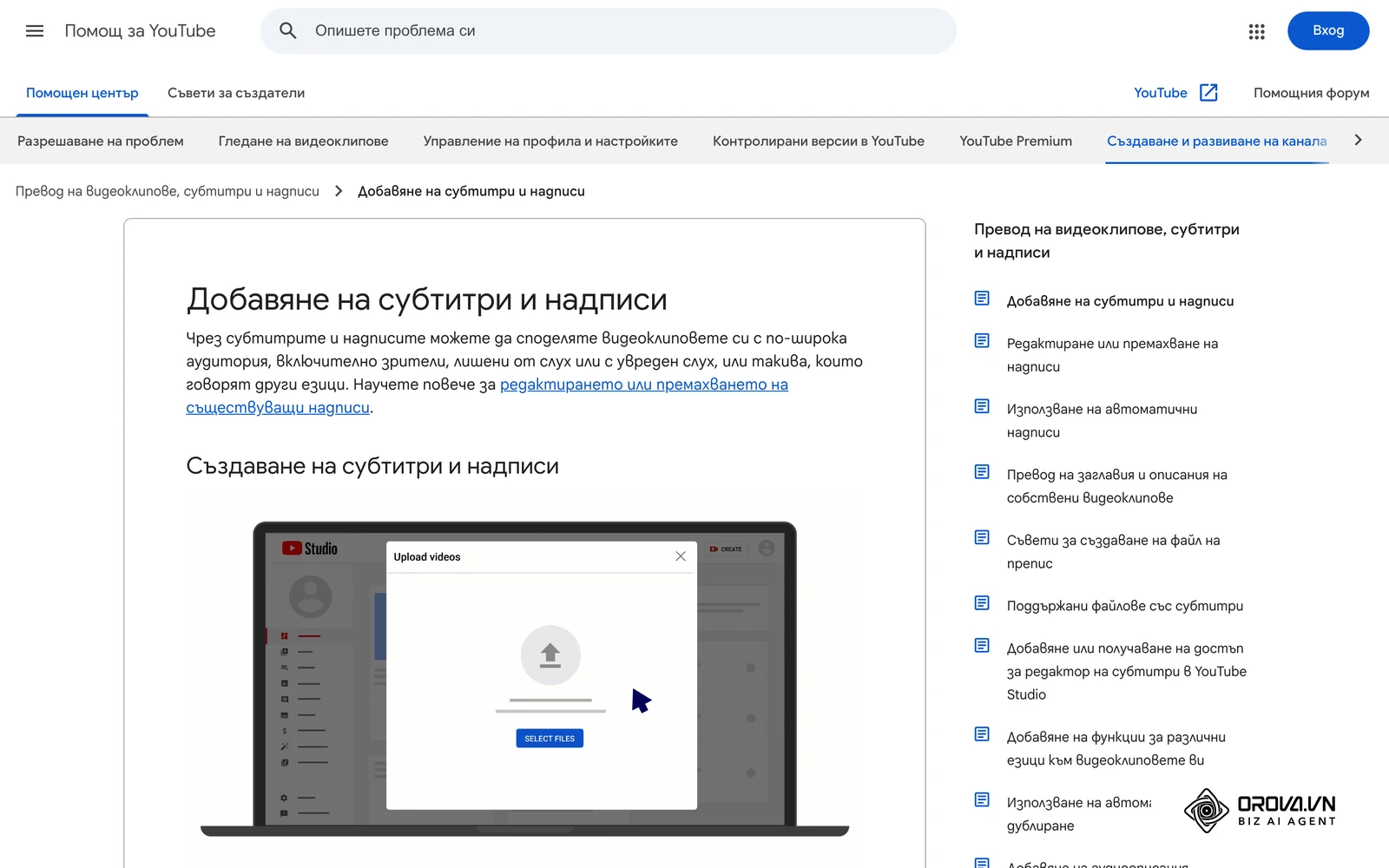Click the Вход sign-in button
The image size is (1389, 868).
[x=1328, y=31]
